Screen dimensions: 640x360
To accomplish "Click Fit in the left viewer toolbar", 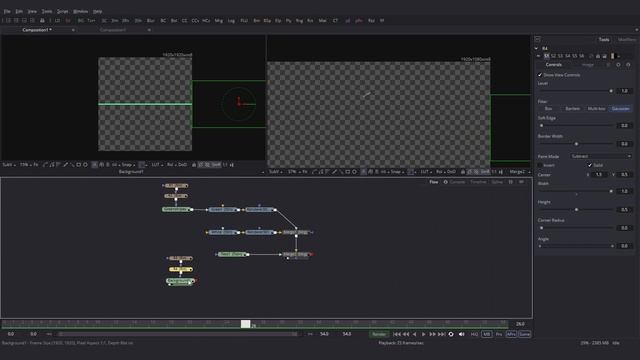I will (x=36, y=165).
